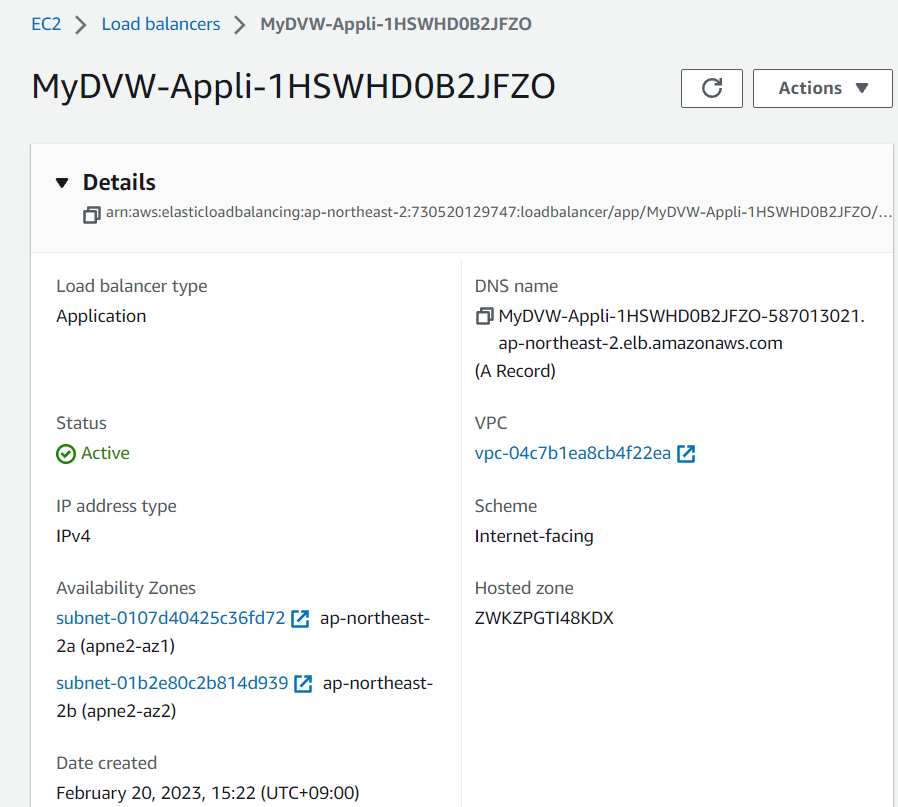Click the page title MyDVW-Appli-1HSWHD0B2JFZO heading
Screen dimensions: 898x807
(x=293, y=86)
